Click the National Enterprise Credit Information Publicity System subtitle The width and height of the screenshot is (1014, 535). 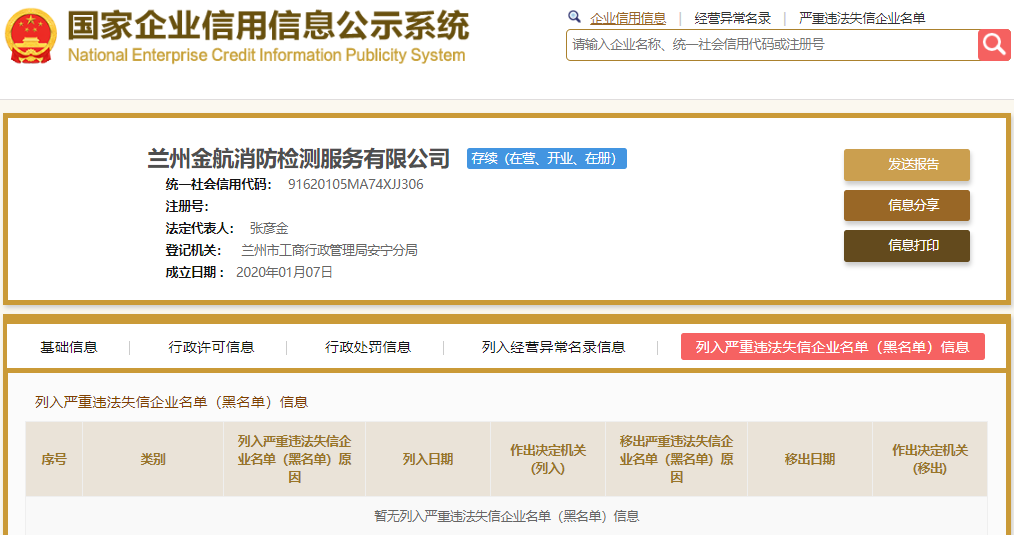tap(266, 55)
